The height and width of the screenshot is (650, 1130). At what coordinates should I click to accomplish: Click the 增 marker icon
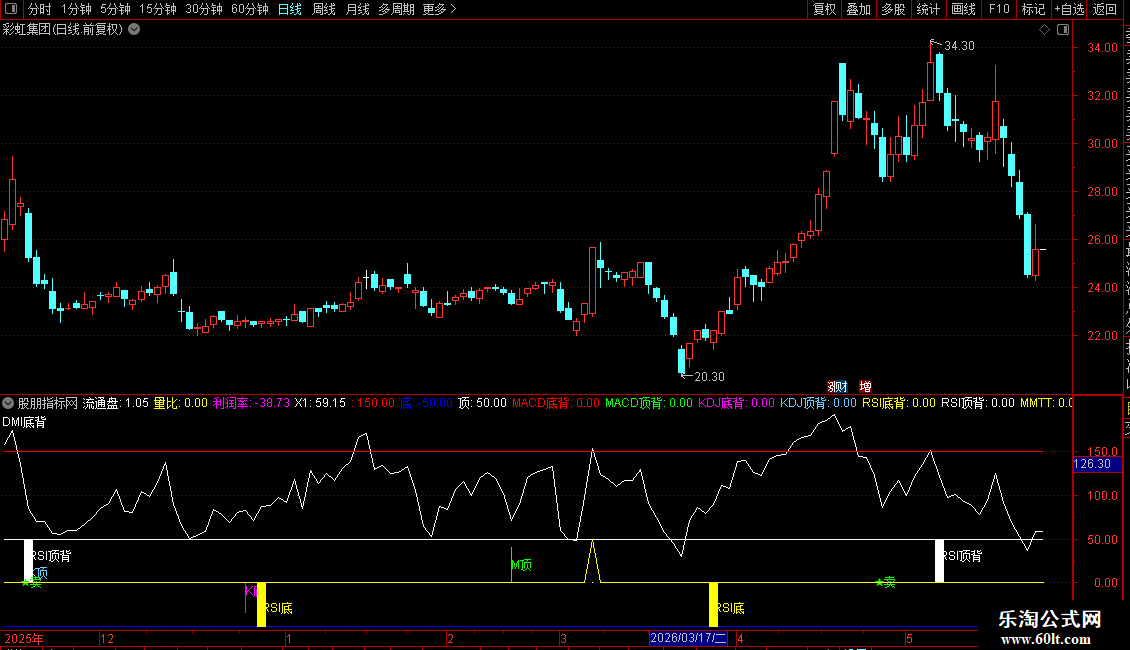pos(866,387)
